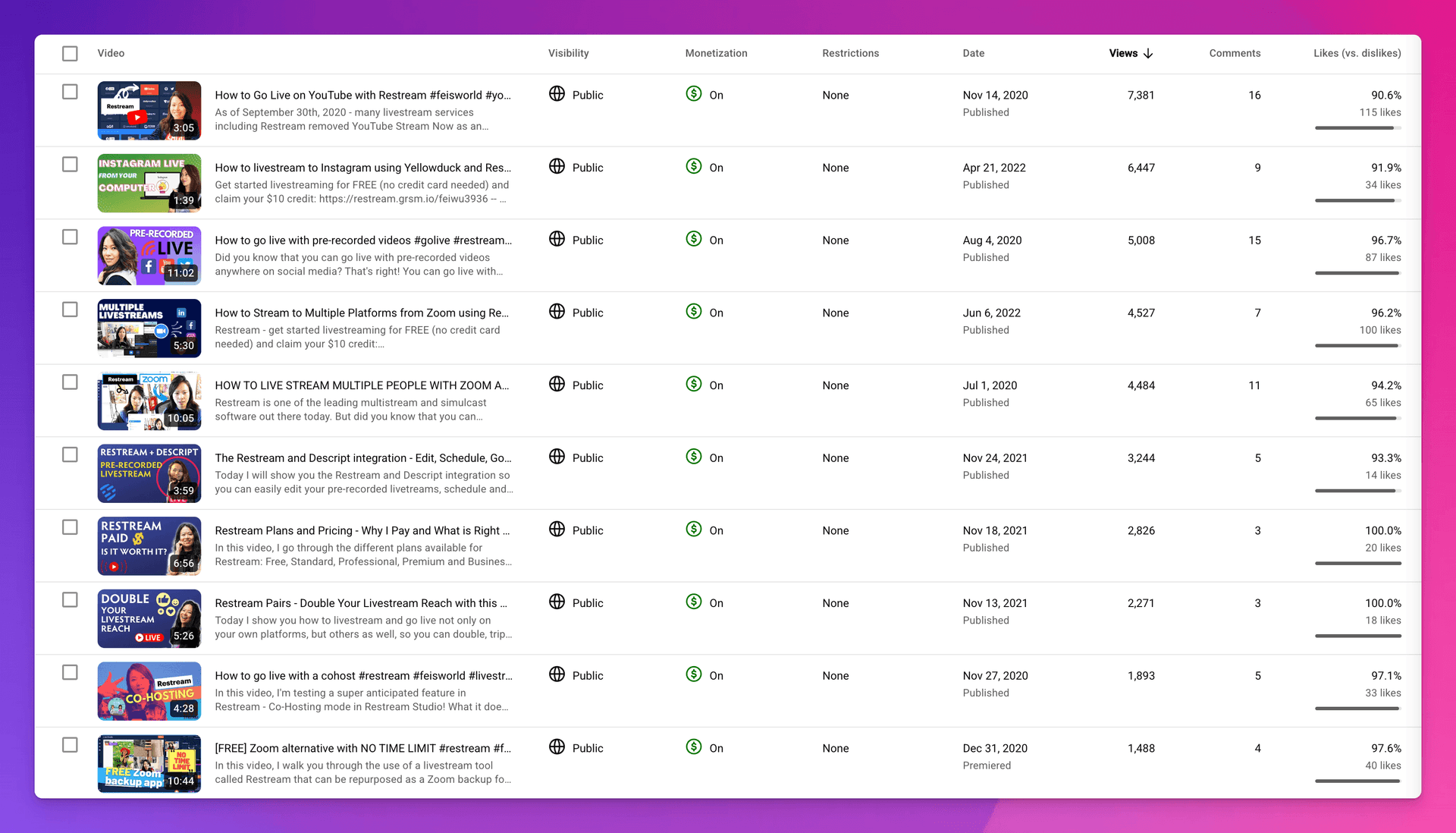Click the monetization dollar icon for the Nov 27, 2020 video

693,674
